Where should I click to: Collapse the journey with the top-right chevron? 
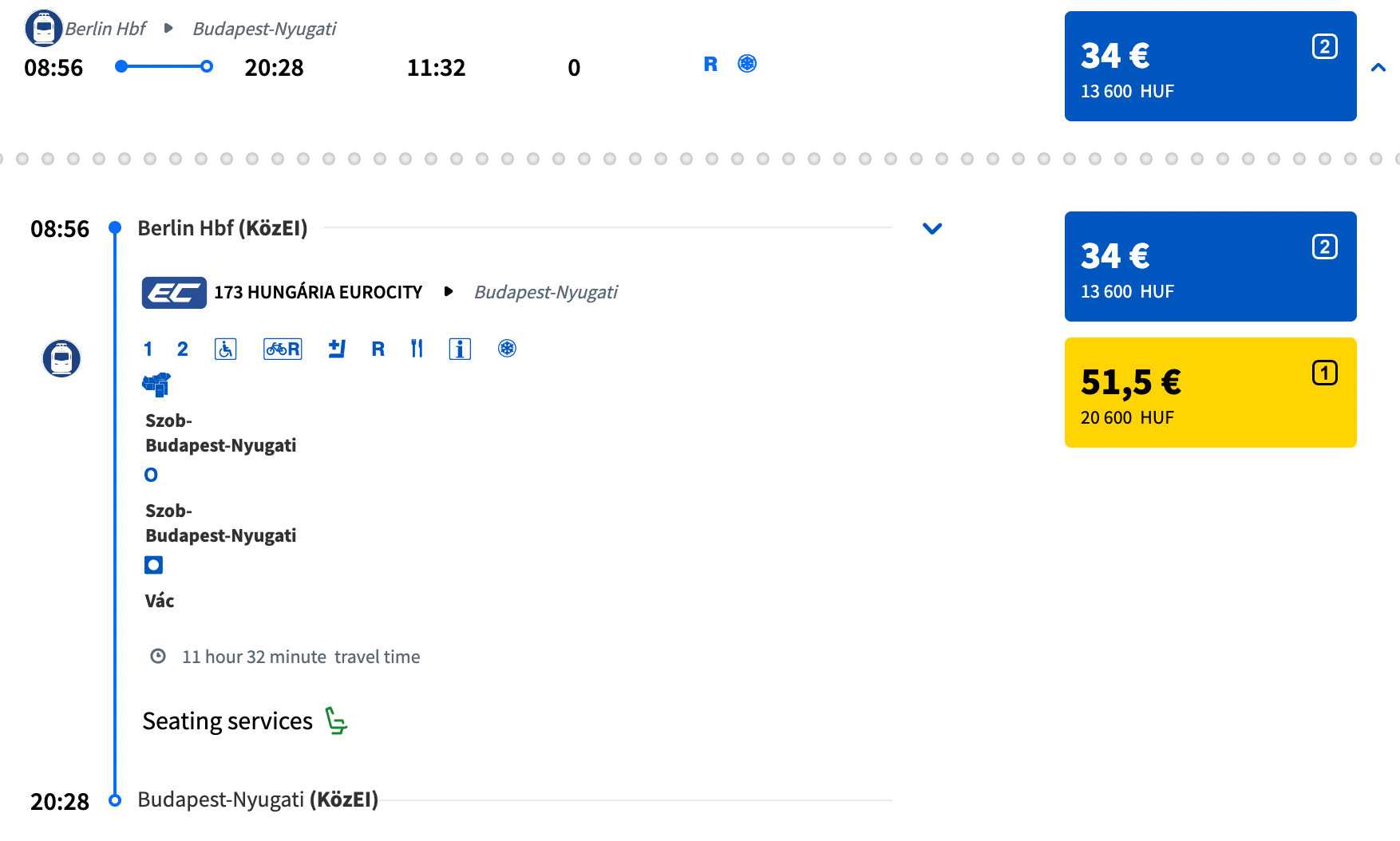click(1378, 68)
